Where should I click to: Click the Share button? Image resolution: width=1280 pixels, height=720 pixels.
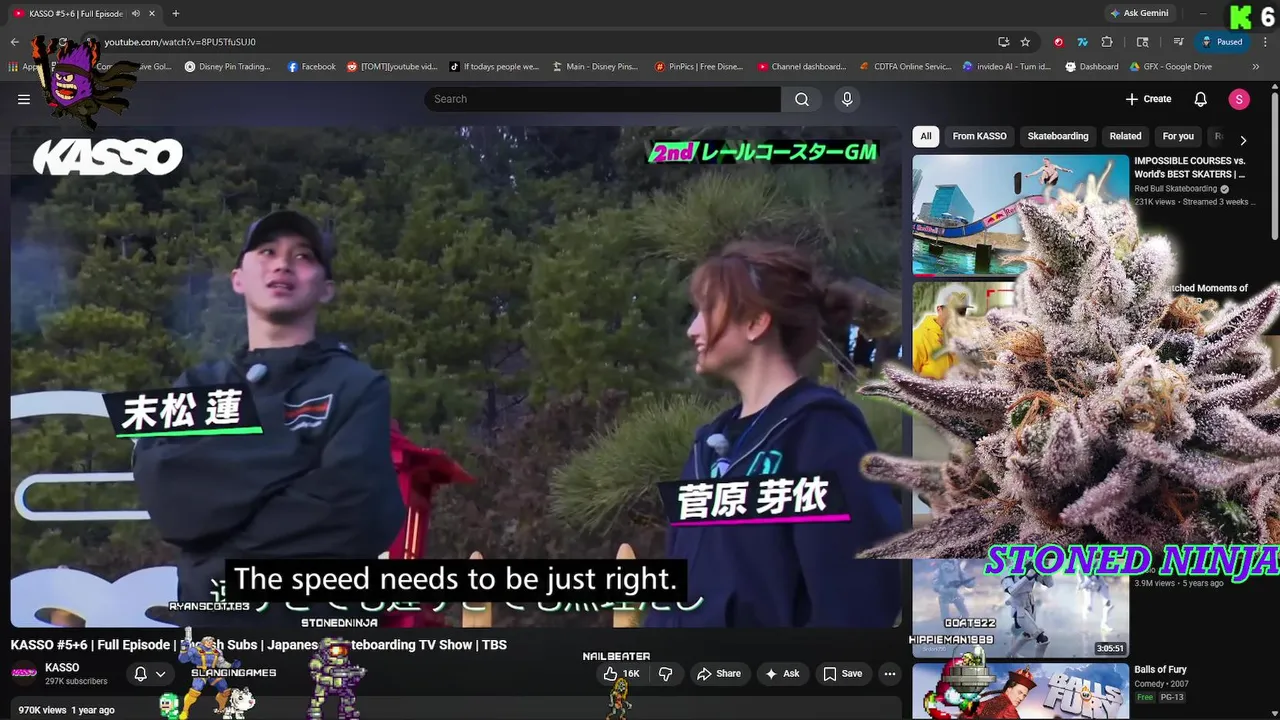point(719,674)
